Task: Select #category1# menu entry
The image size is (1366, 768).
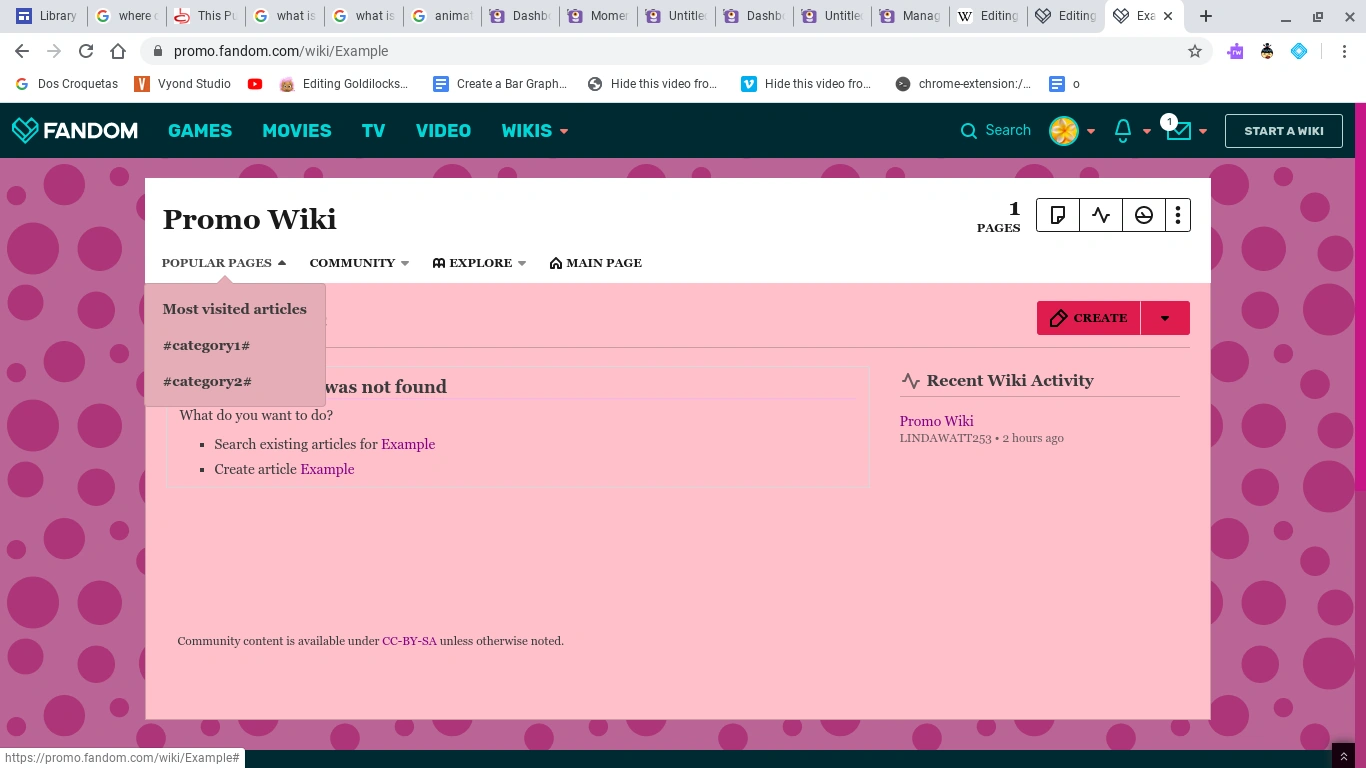Action: [206, 345]
